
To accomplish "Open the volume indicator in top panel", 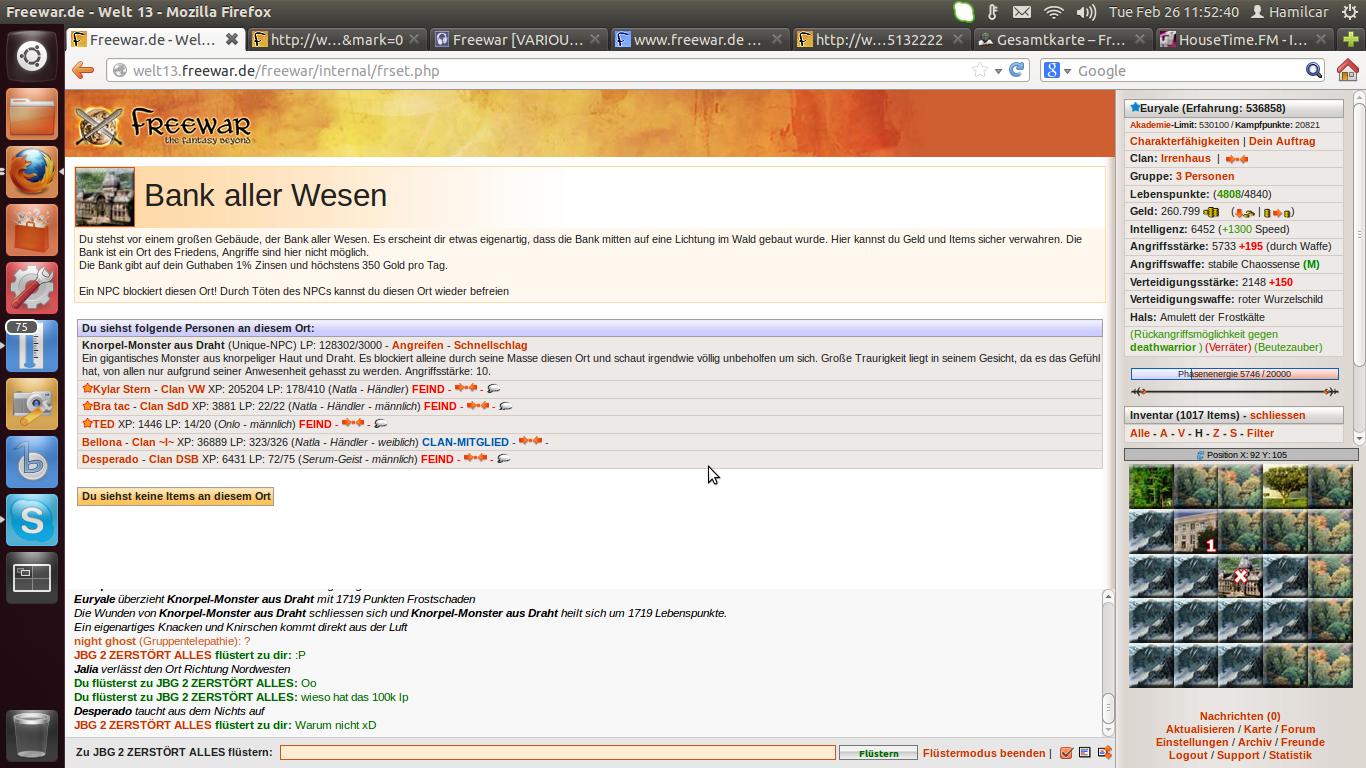I will click(x=1086, y=12).
